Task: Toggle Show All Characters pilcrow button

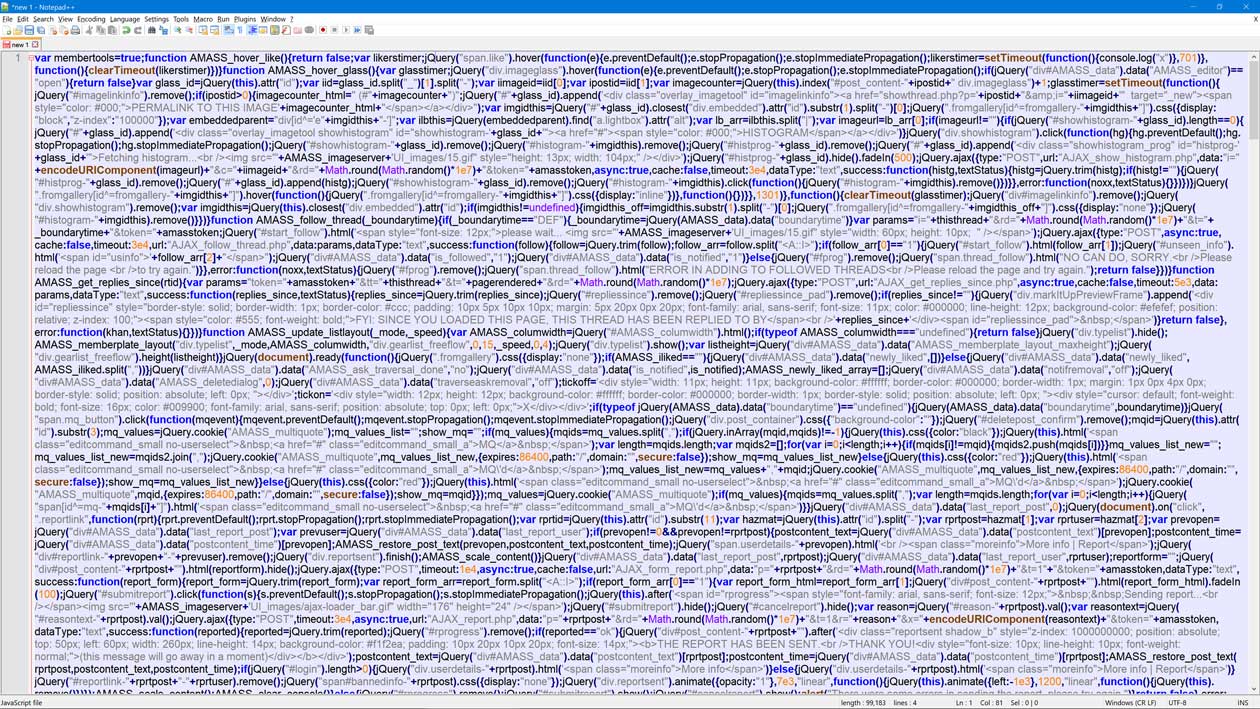Action: click(x=240, y=30)
